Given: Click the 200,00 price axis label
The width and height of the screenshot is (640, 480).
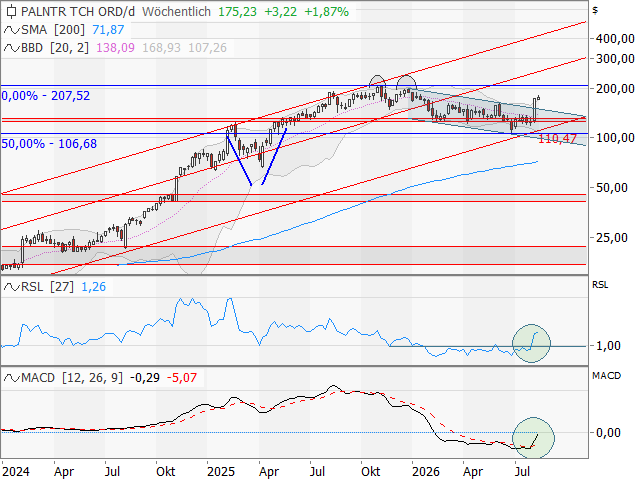Looking at the screenshot, I should 615,89.
